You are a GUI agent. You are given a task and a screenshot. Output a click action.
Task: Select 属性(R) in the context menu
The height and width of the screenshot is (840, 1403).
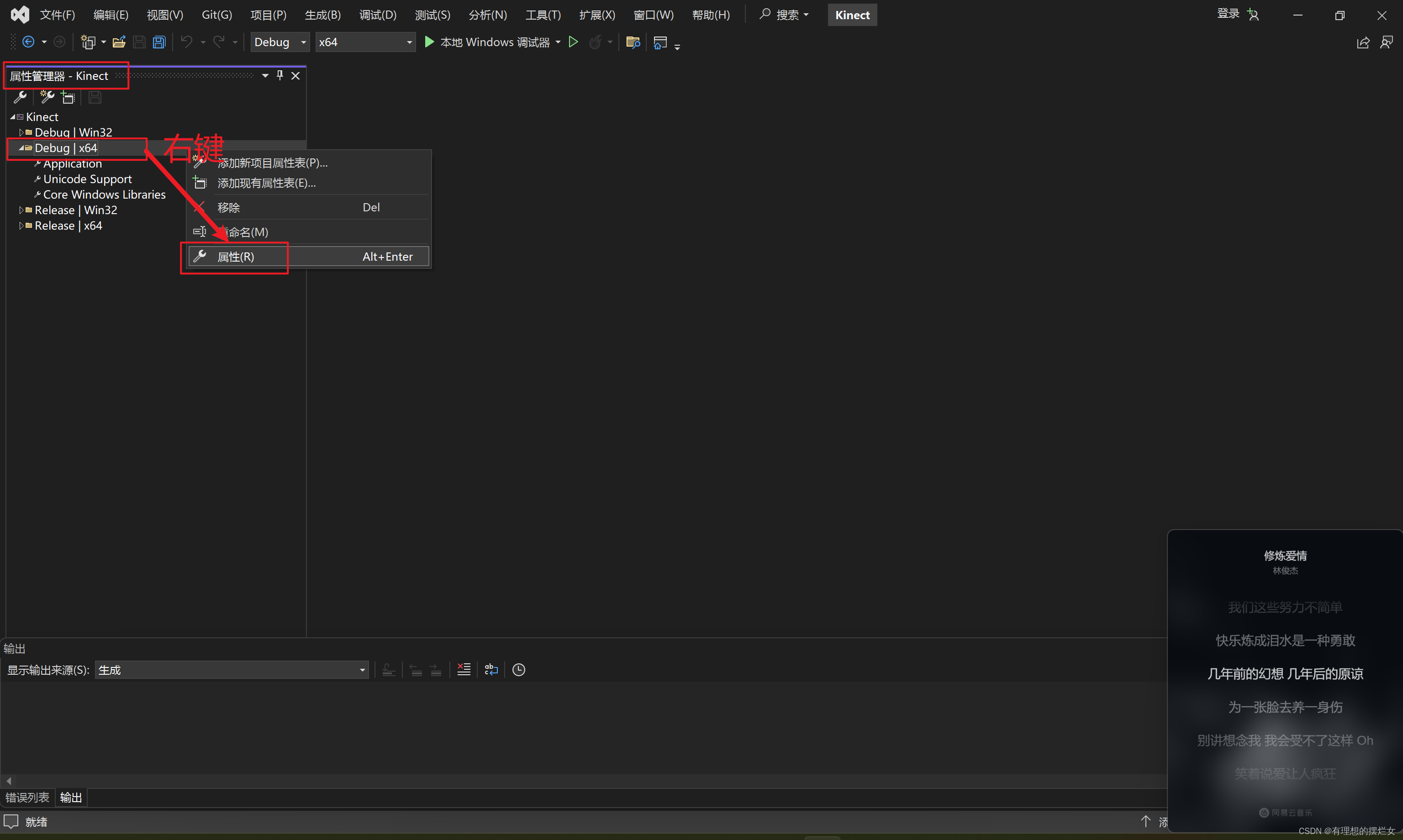(236, 257)
